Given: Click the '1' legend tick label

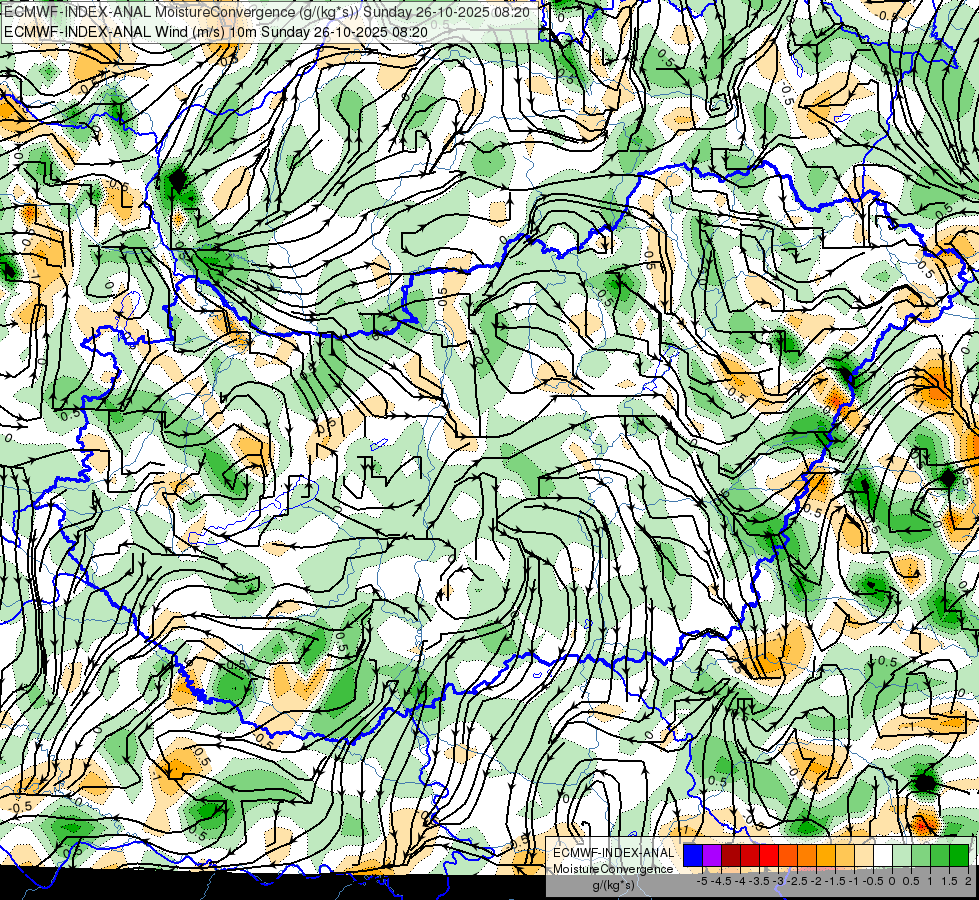Looking at the screenshot, I should point(930,881).
